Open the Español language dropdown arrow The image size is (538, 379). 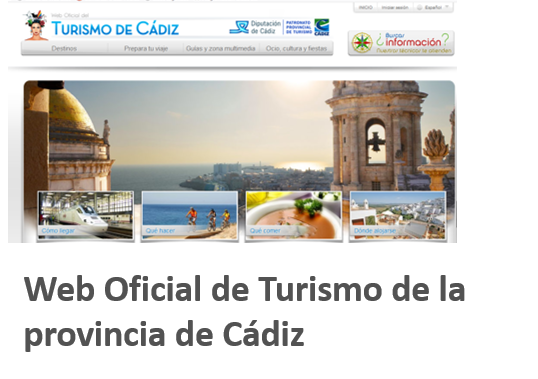[x=447, y=7]
